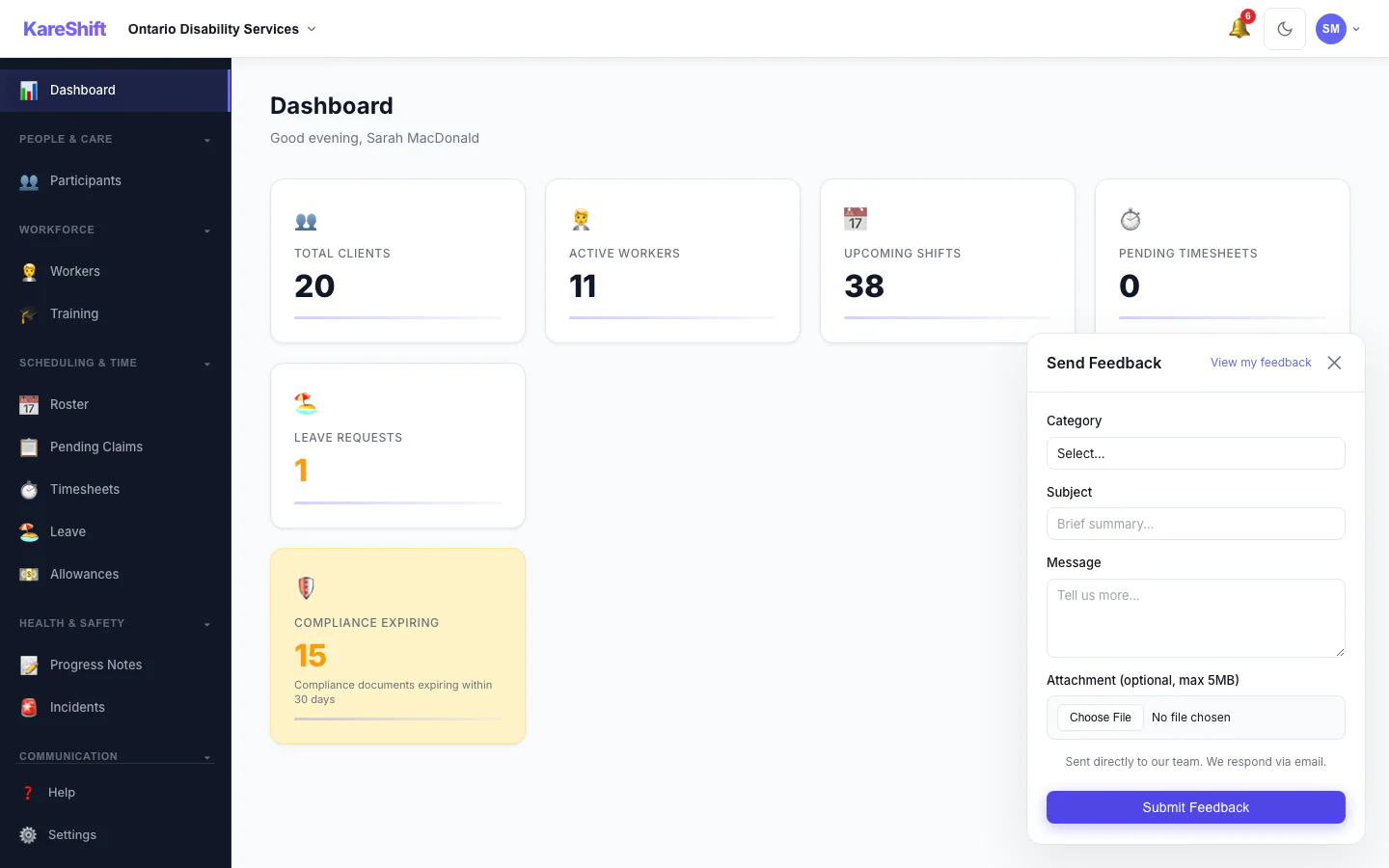Click the Help question mark icon
Viewport: 1389px width, 868px height.
pos(28,793)
